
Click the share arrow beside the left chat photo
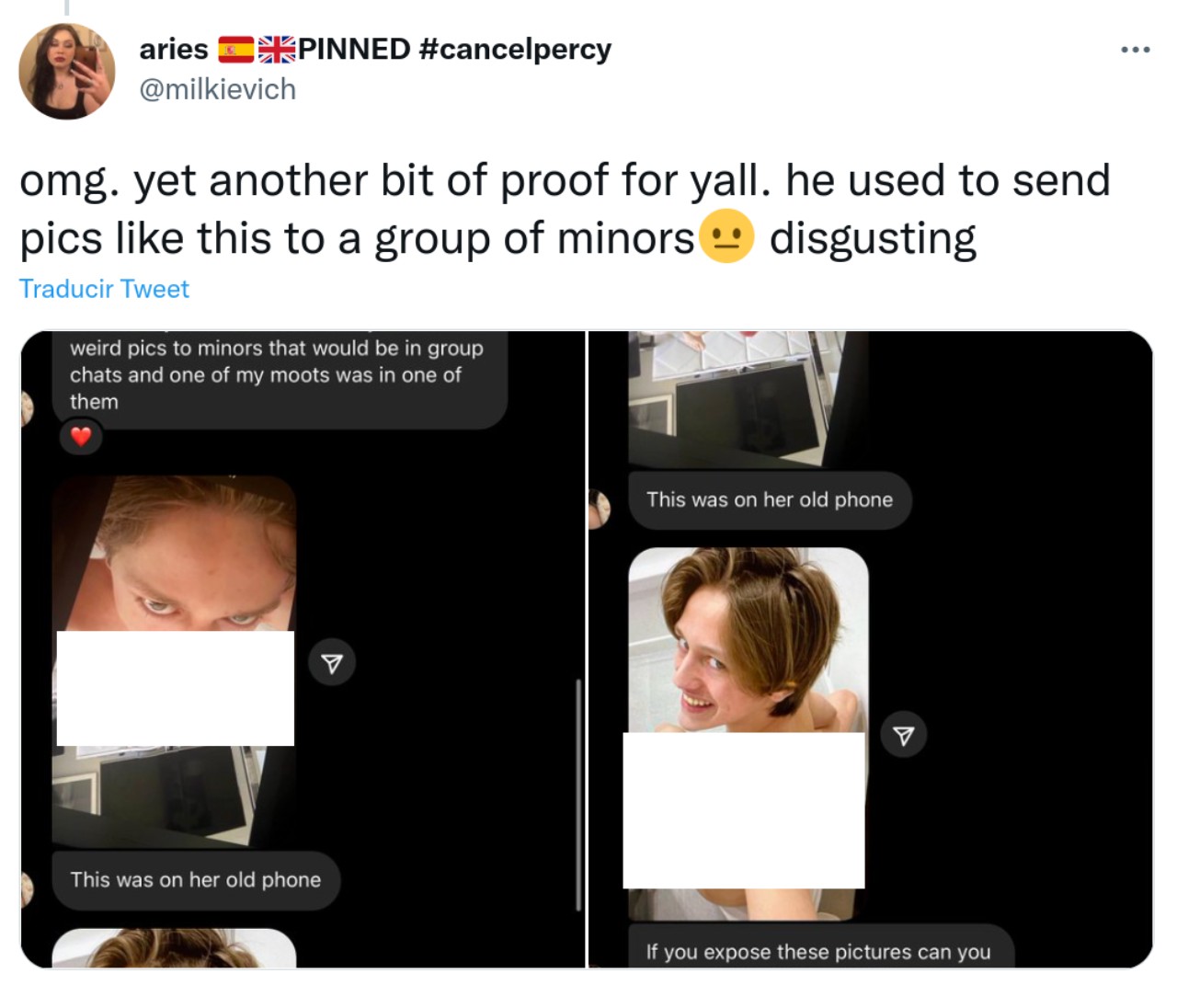[x=332, y=662]
